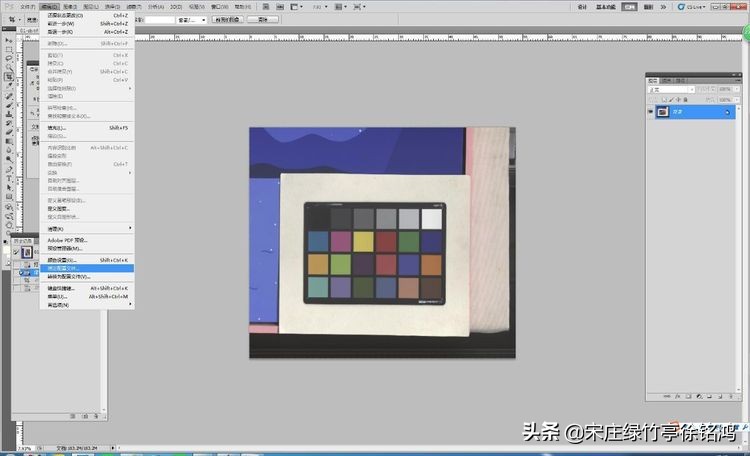Click the Clear button in options bar
750x456 pixels.
(x=263, y=20)
